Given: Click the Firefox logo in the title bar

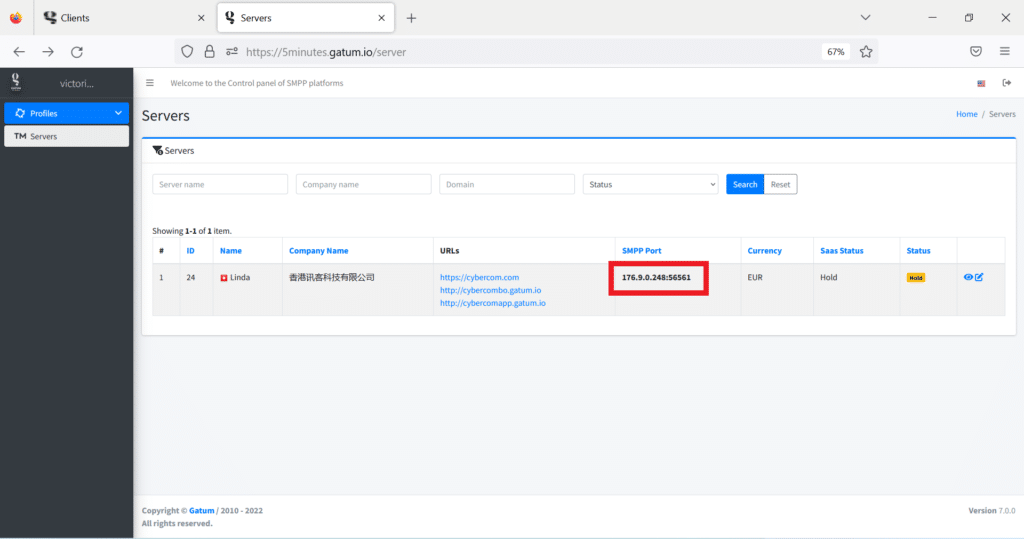Looking at the screenshot, I should coord(16,18).
